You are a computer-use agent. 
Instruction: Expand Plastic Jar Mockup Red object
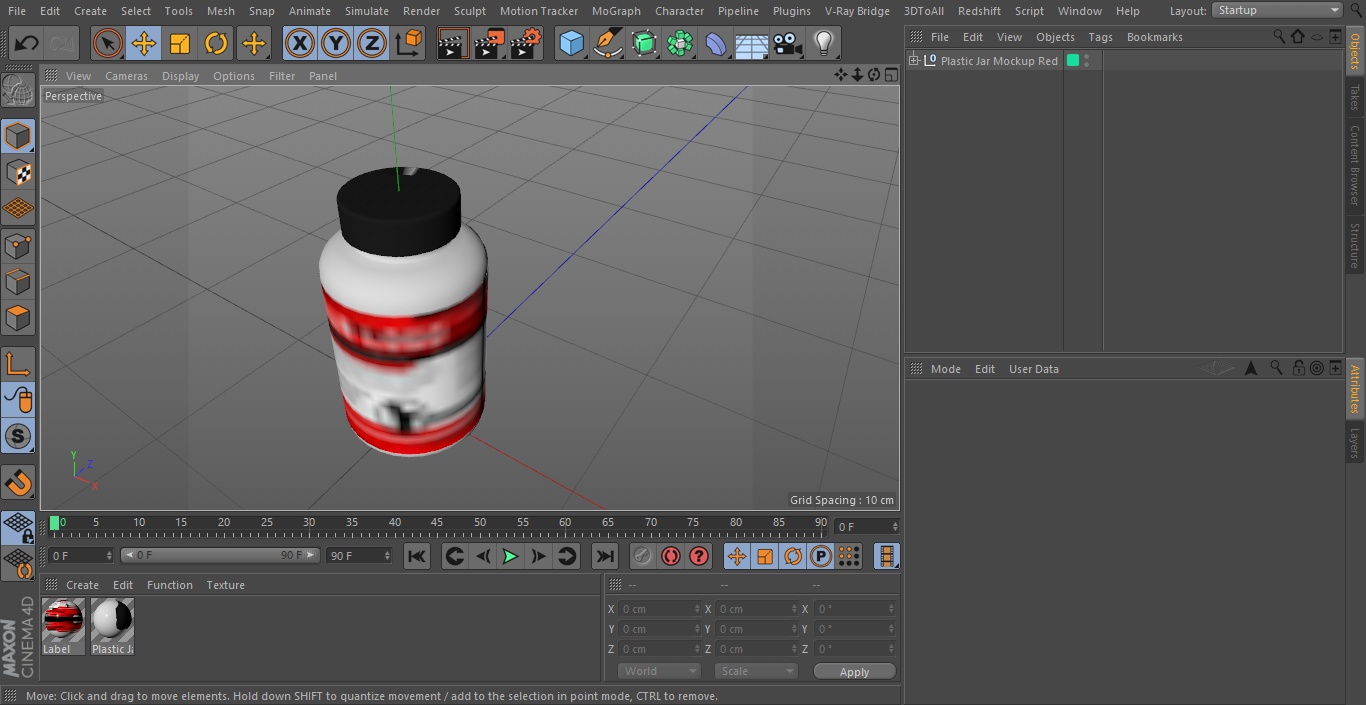[x=913, y=61]
